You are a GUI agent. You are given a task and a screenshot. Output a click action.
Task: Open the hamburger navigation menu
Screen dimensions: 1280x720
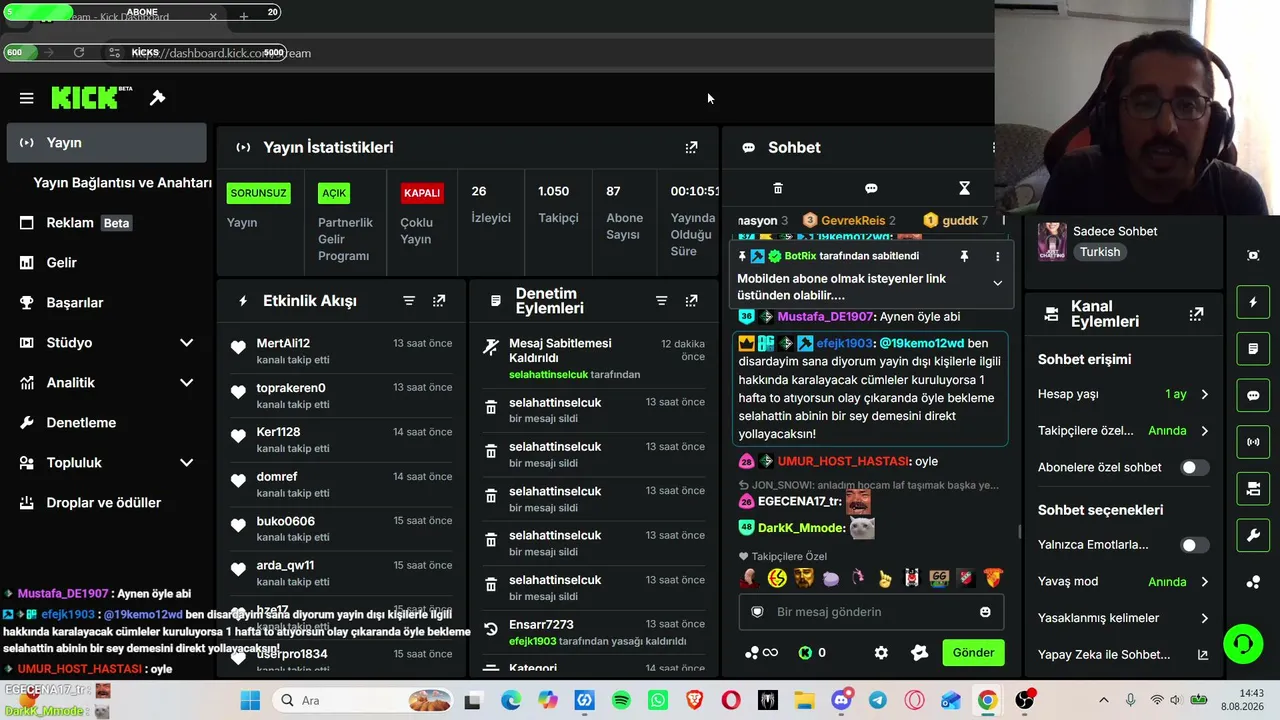pyautogui.click(x=27, y=98)
